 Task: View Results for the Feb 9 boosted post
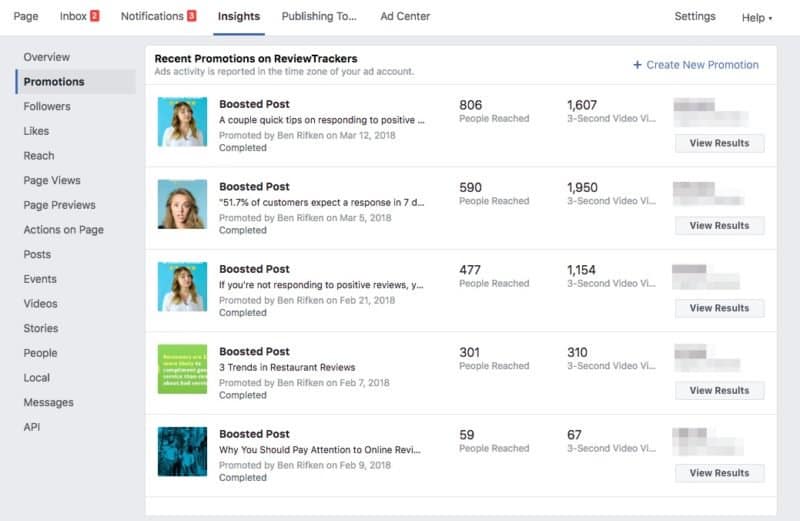[719, 473]
